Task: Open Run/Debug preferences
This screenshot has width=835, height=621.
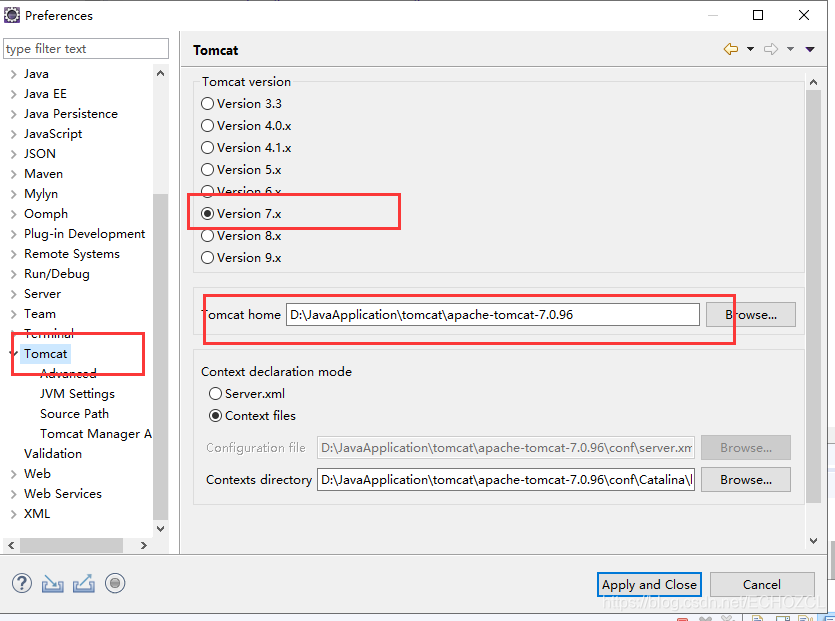Action: click(56, 274)
